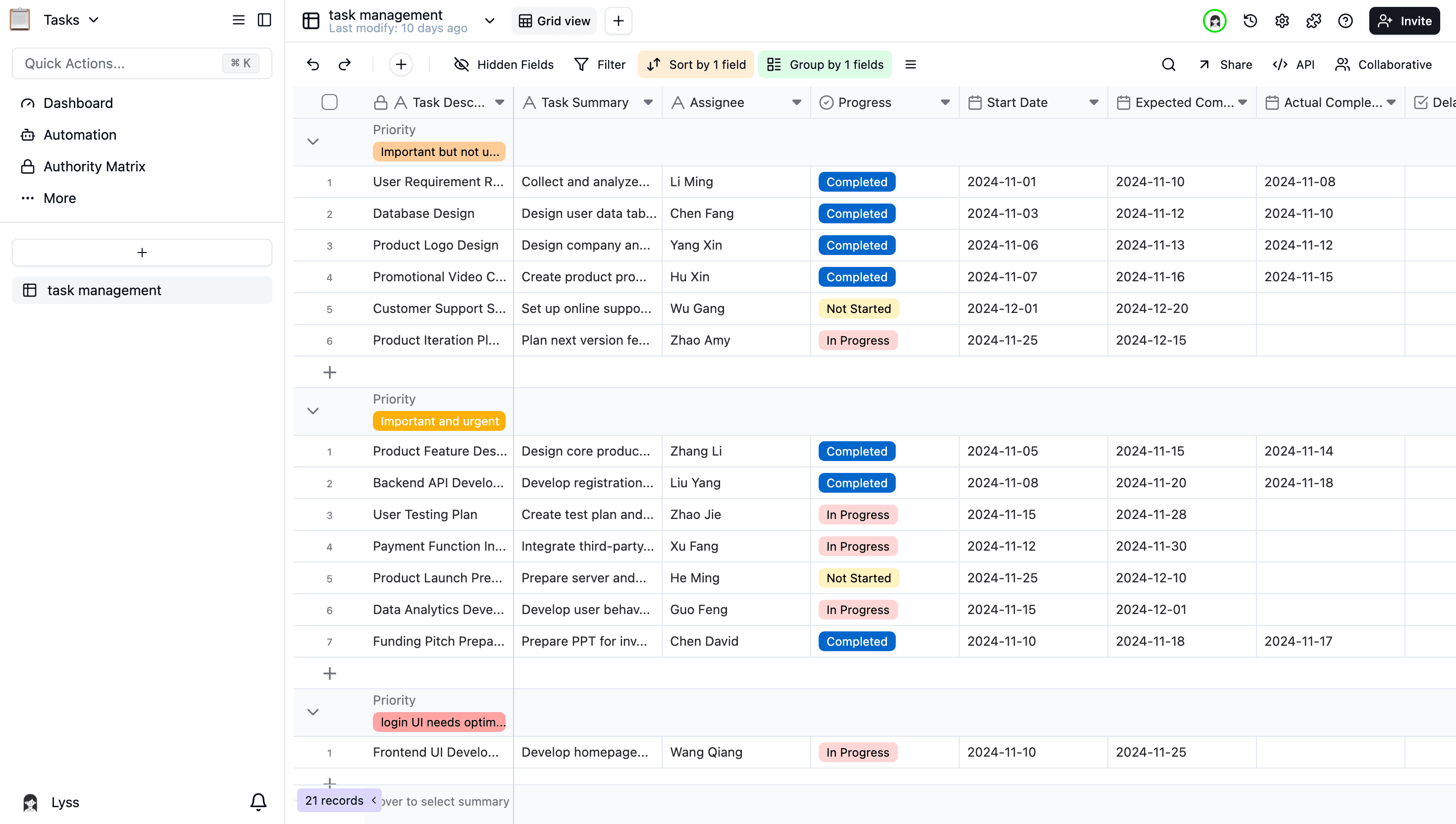Select the Grid view tab
The width and height of the screenshot is (1456, 824).
(x=554, y=21)
